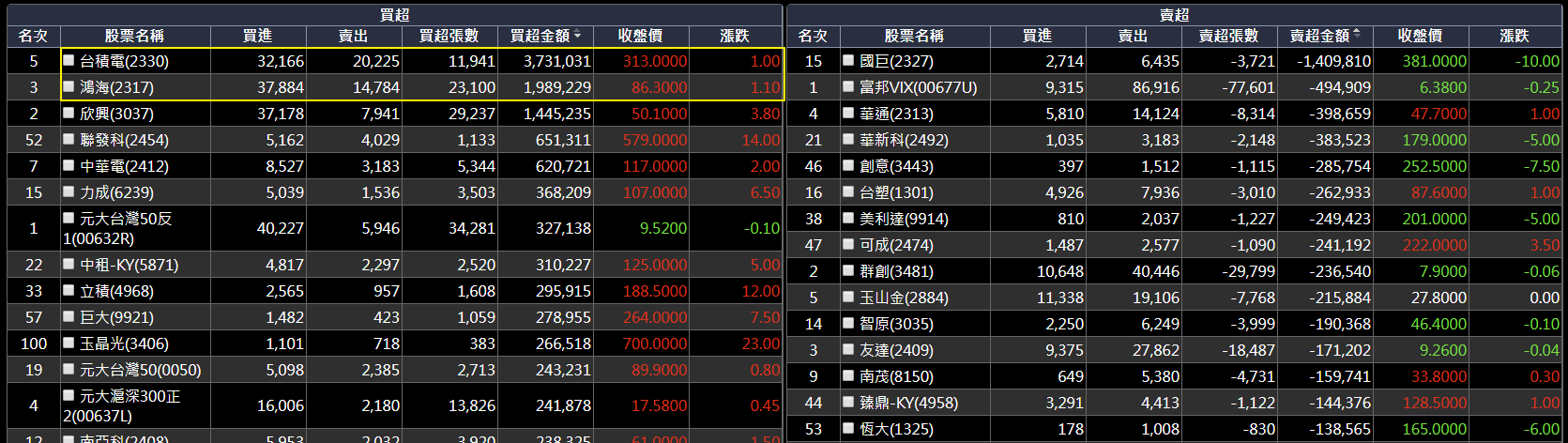Click 賣超金額 value -1,409,810

(1333, 61)
